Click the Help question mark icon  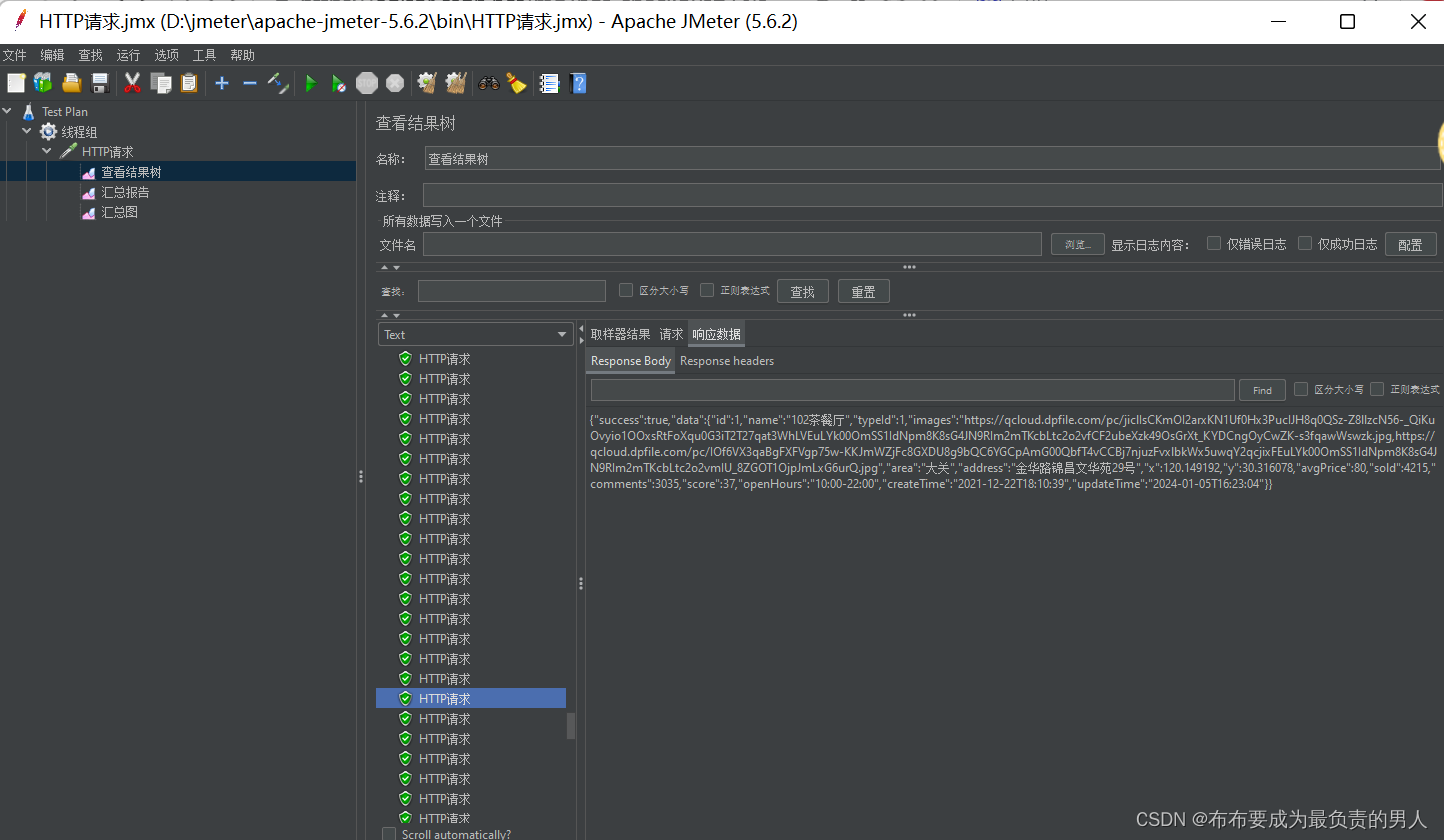[x=578, y=83]
